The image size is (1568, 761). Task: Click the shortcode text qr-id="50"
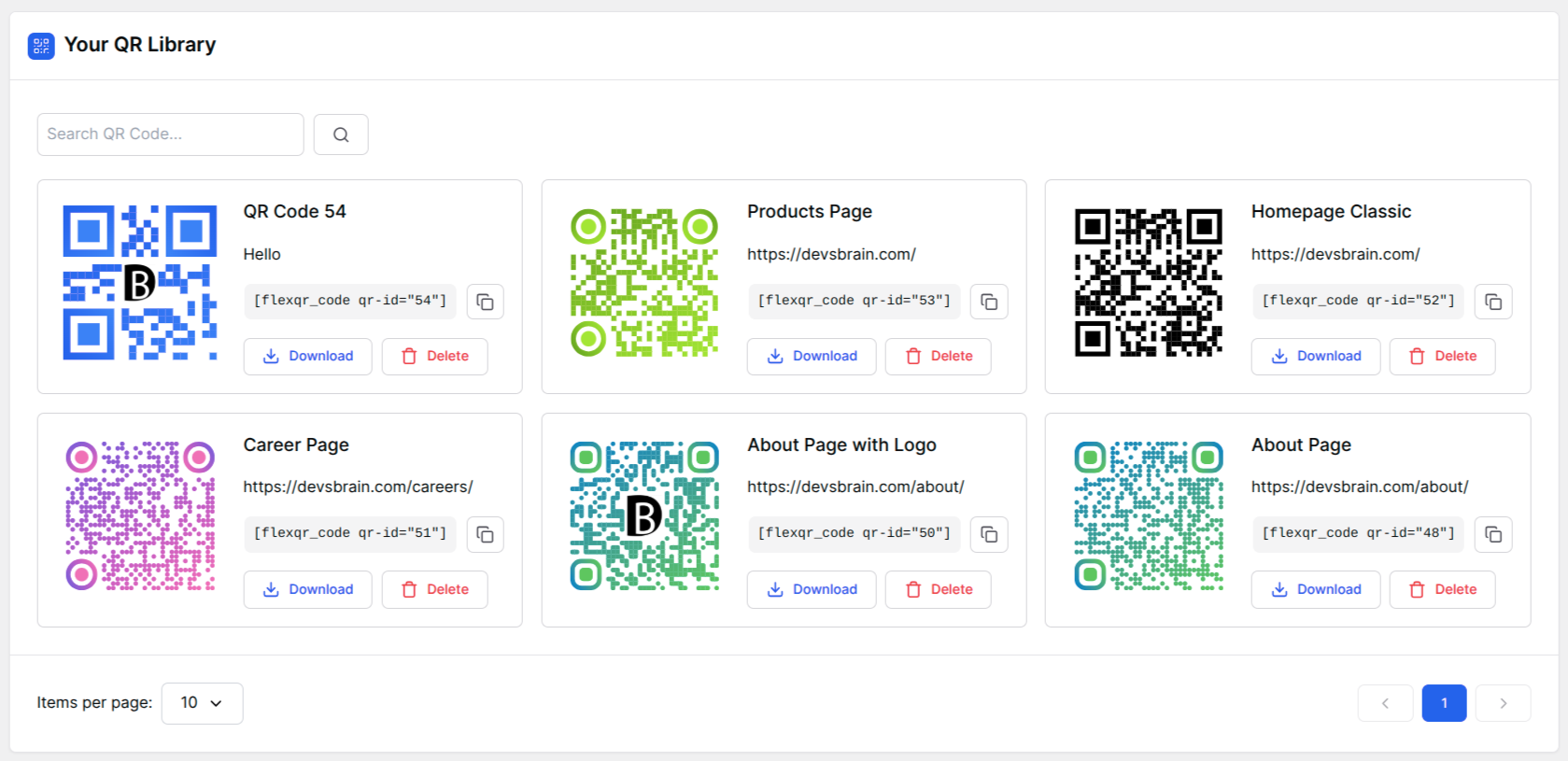[854, 533]
